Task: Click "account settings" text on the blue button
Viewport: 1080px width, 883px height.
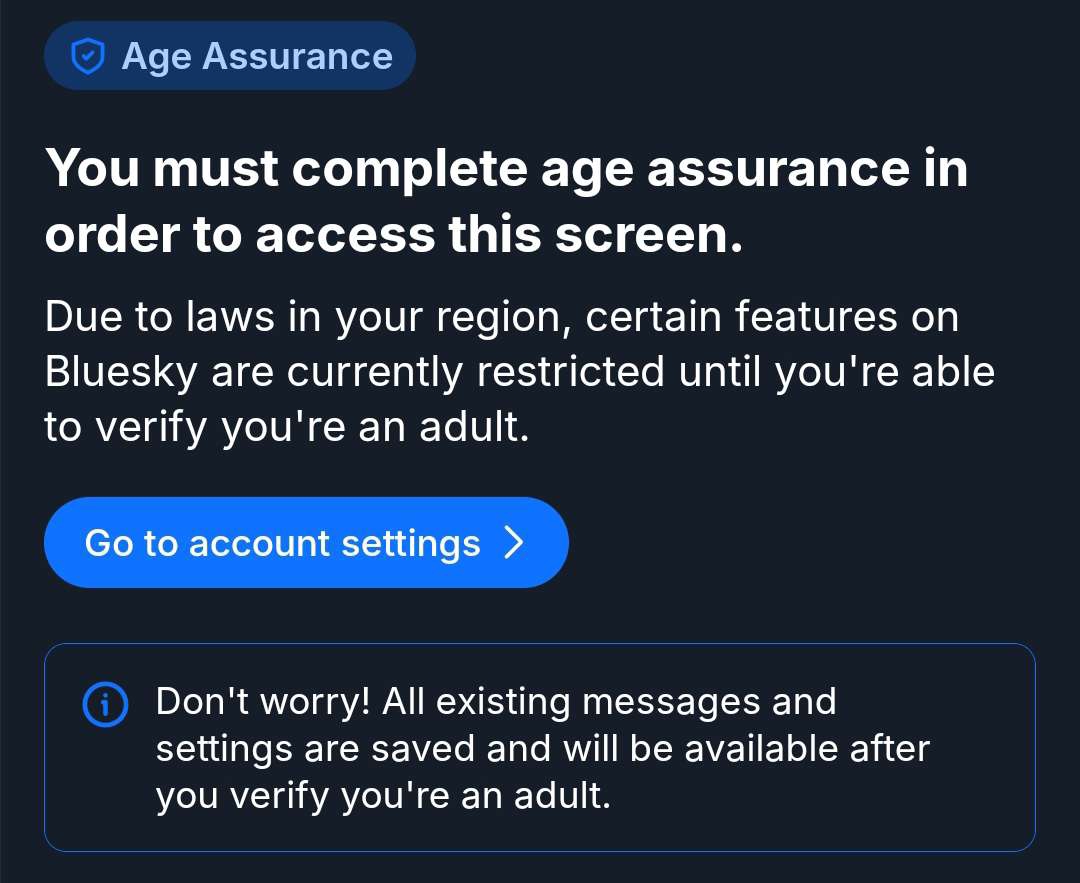Action: (x=334, y=543)
